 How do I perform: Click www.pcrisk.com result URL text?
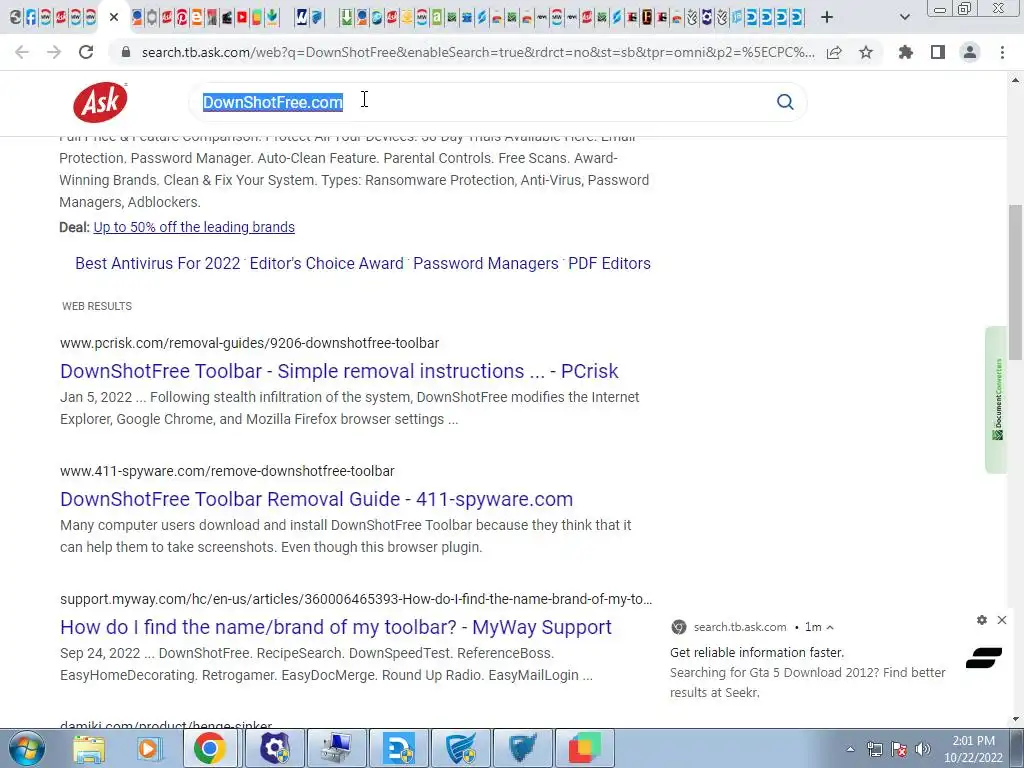249,343
